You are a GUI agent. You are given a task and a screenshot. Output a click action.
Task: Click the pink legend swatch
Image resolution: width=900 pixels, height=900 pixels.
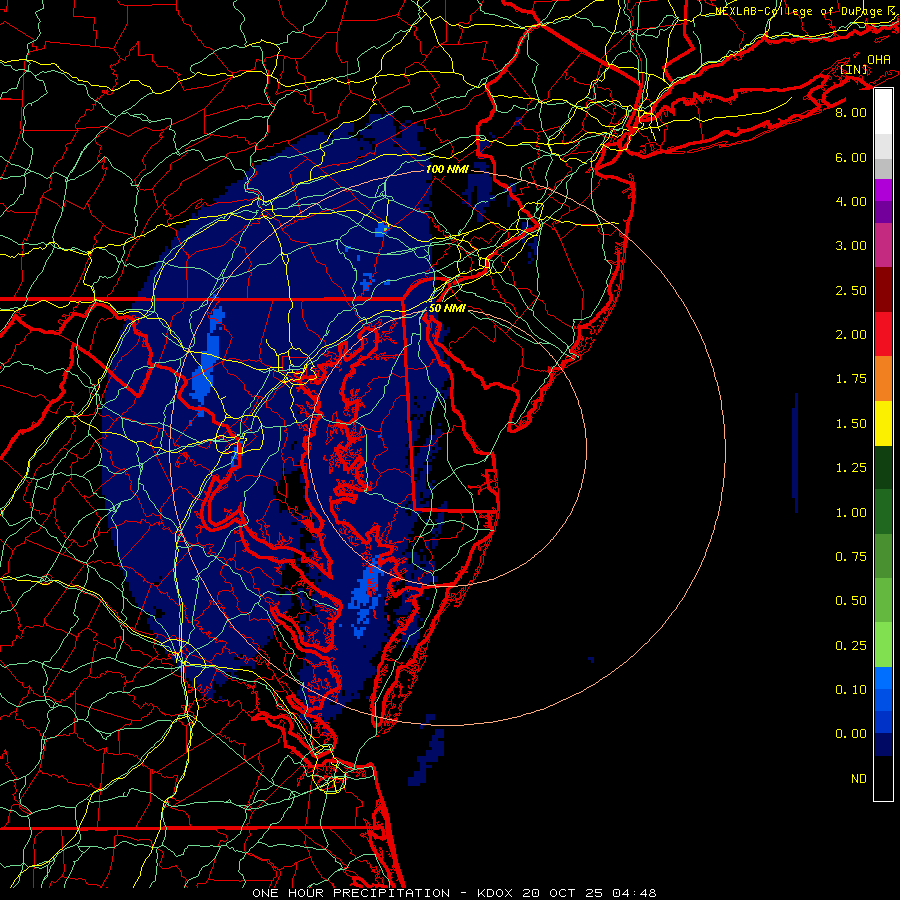pos(883,245)
